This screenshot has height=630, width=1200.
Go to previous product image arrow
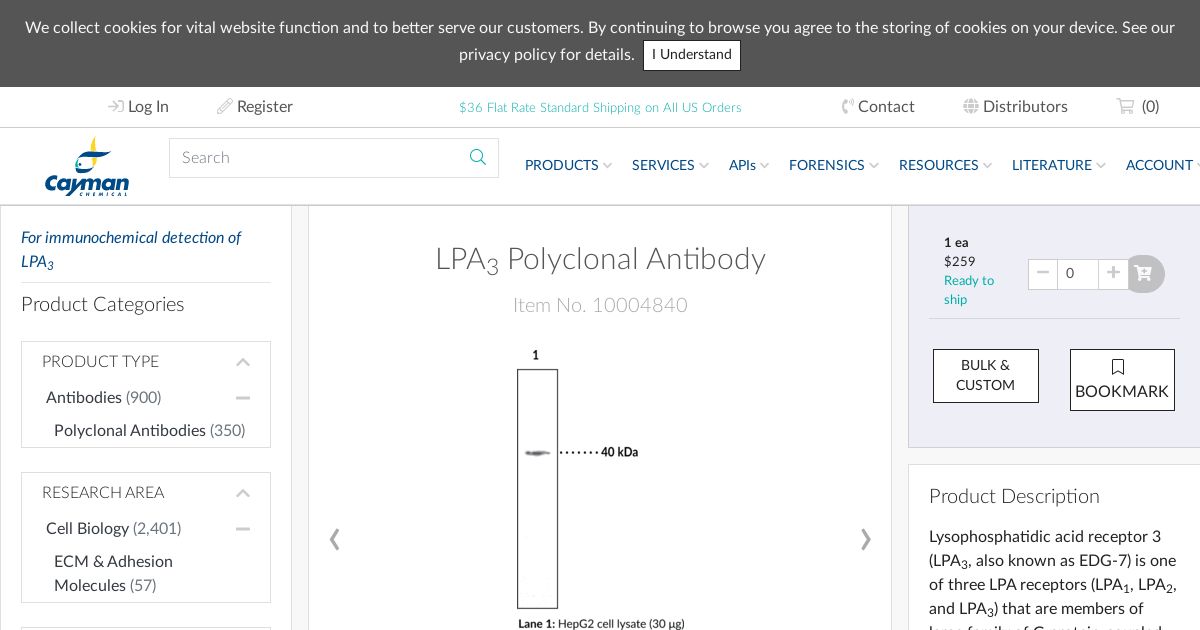tap(334, 540)
